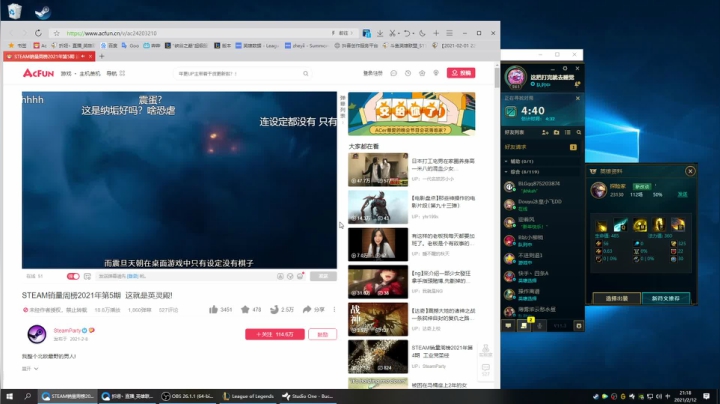Click the browser reload button
The width and height of the screenshot is (720, 404).
38,33
